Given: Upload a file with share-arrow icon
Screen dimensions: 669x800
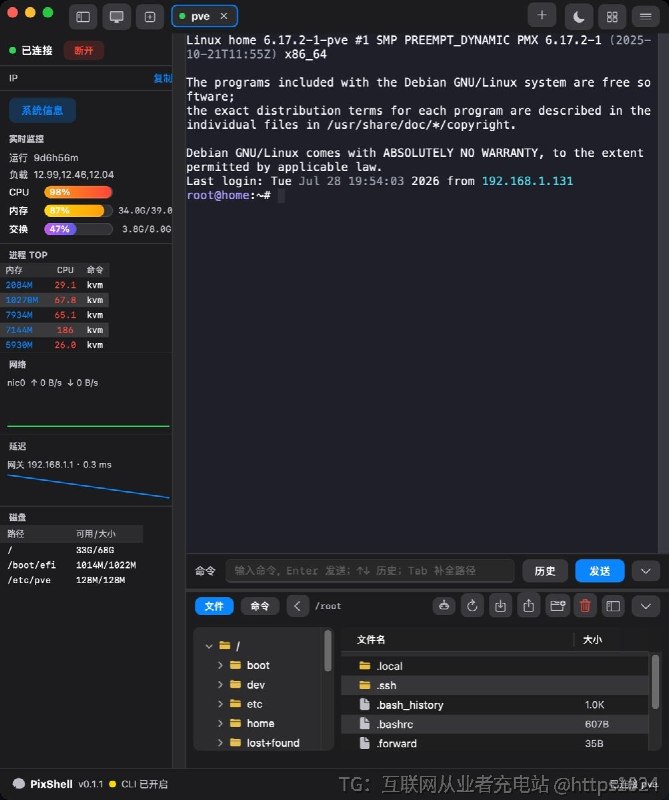Looking at the screenshot, I should click(x=529, y=606).
